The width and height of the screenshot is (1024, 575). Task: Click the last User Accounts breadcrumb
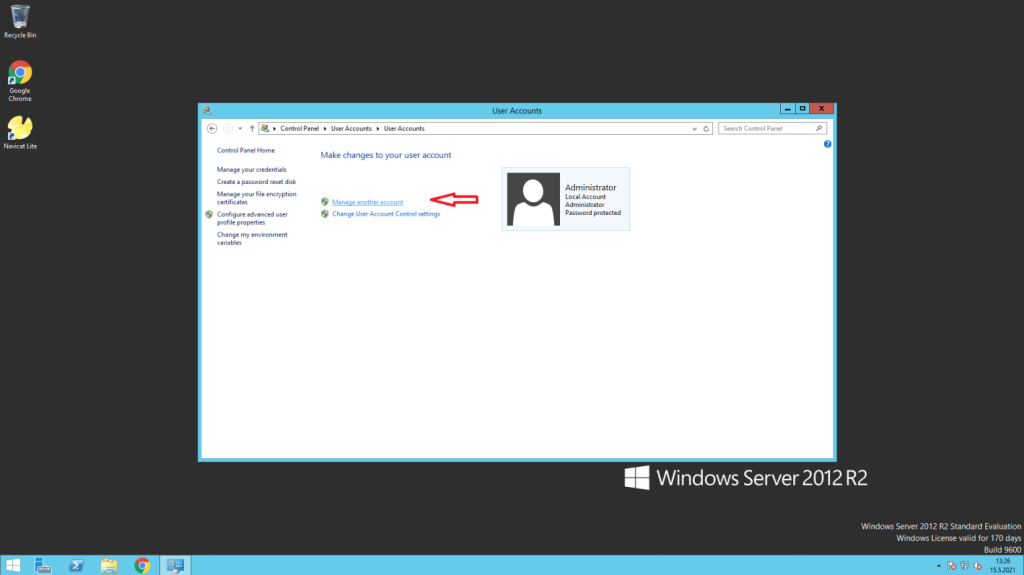click(x=404, y=129)
